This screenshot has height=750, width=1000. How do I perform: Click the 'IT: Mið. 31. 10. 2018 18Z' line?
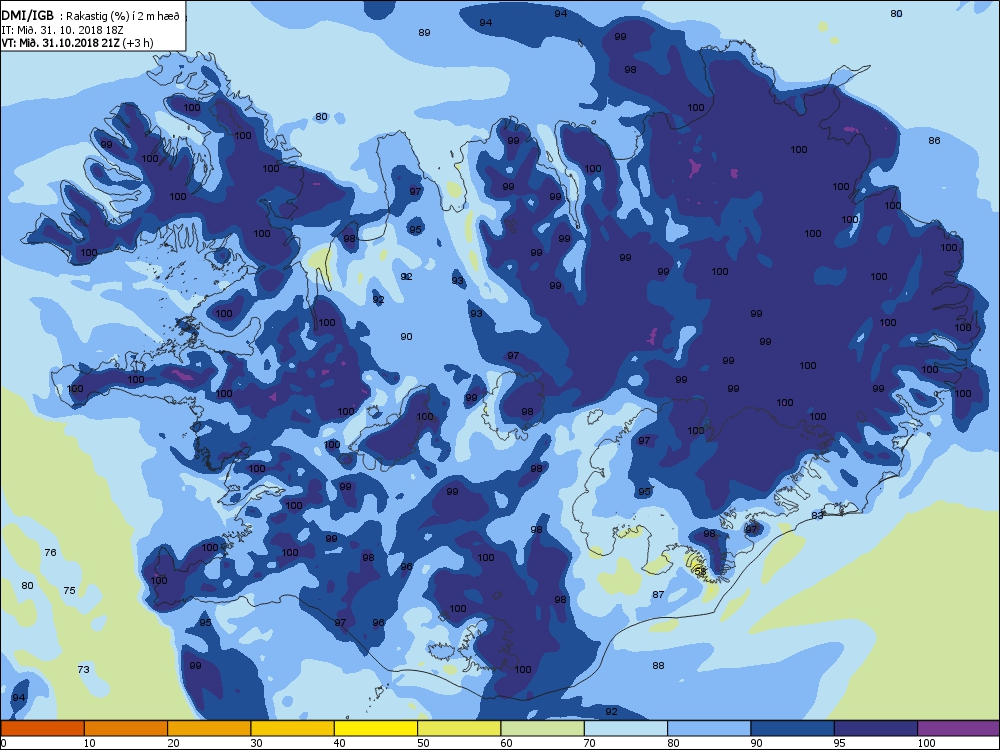click(64, 30)
